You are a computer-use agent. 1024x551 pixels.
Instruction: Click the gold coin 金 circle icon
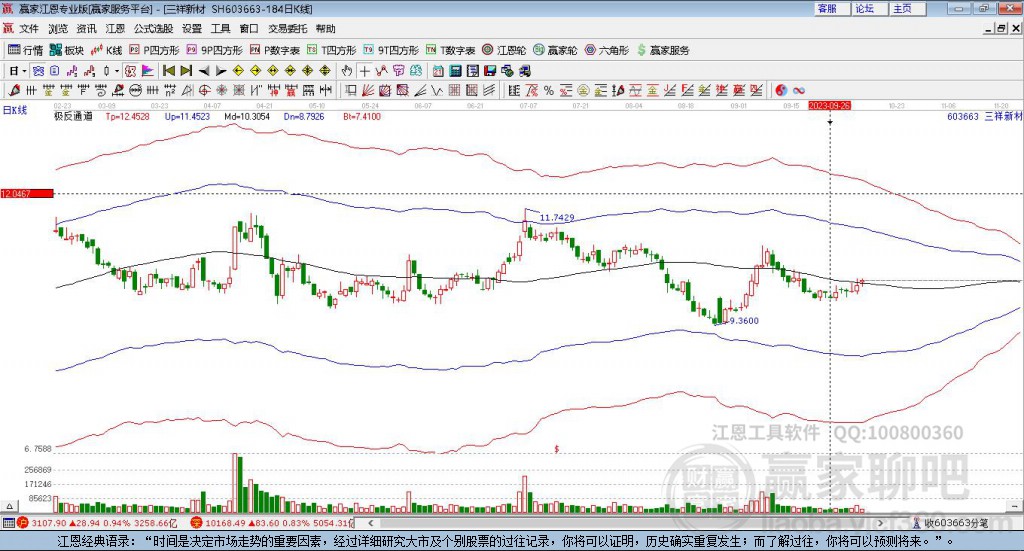tap(583, 90)
